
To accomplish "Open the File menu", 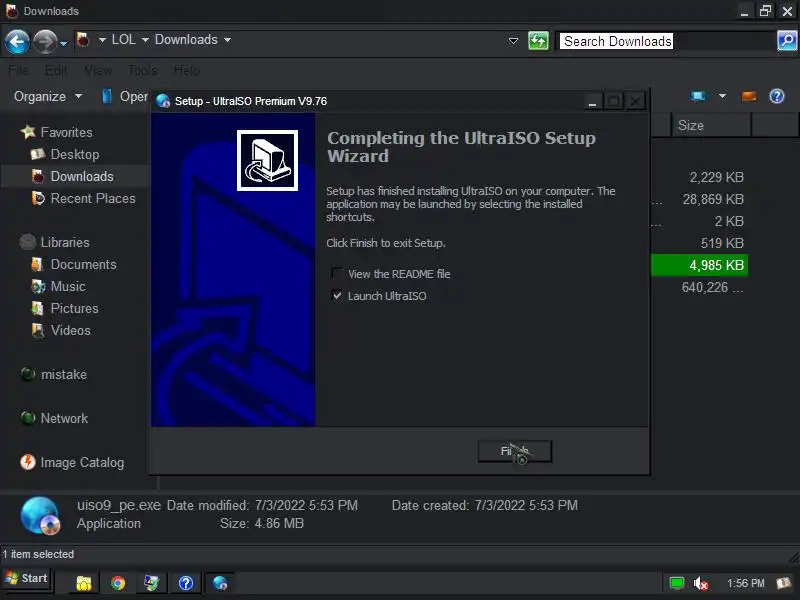I will [x=18, y=70].
